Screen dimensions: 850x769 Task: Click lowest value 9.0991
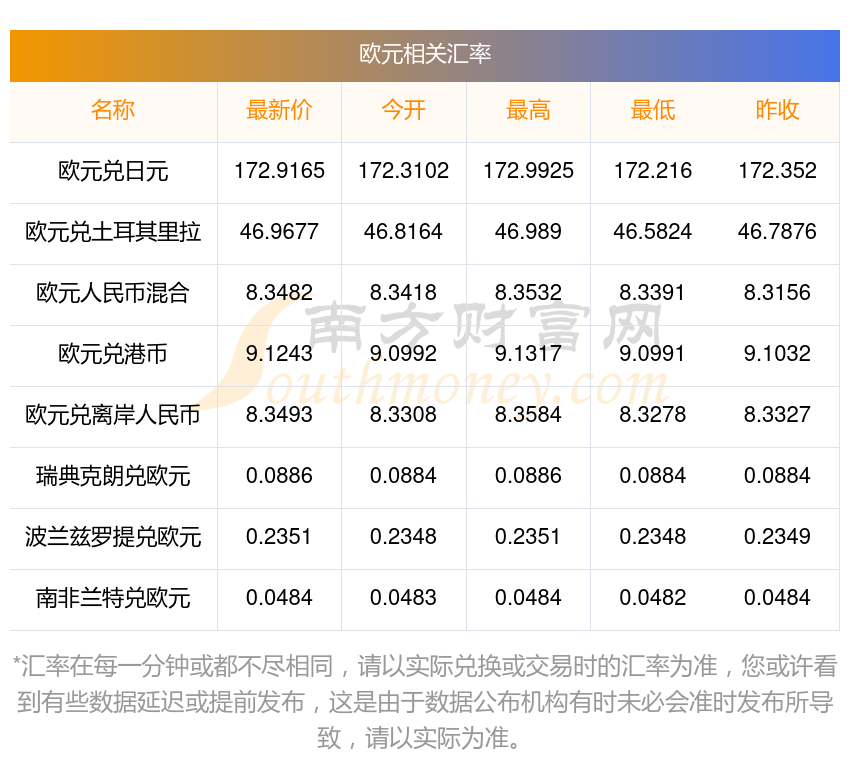[x=653, y=354]
